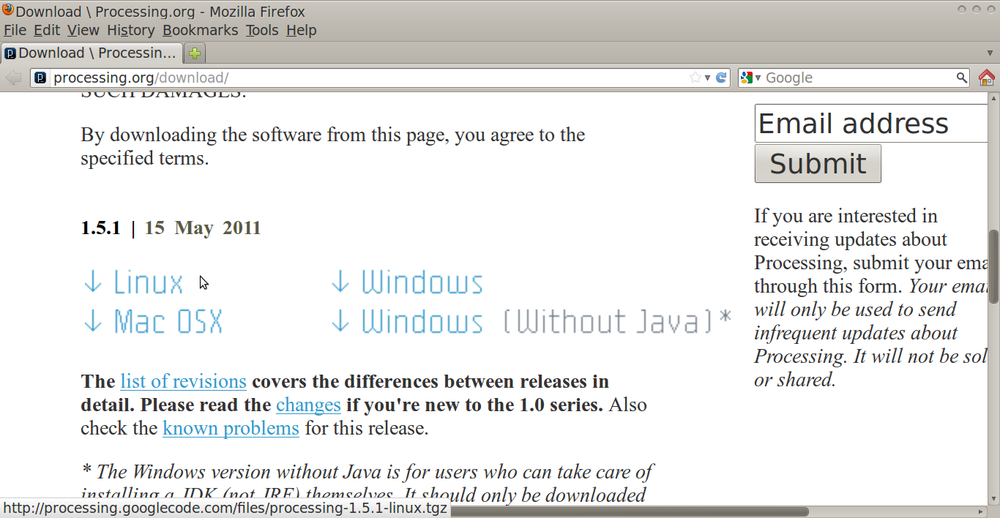Click the search magnifier icon in the Google box
The height and width of the screenshot is (518, 1000).
pos(961,78)
